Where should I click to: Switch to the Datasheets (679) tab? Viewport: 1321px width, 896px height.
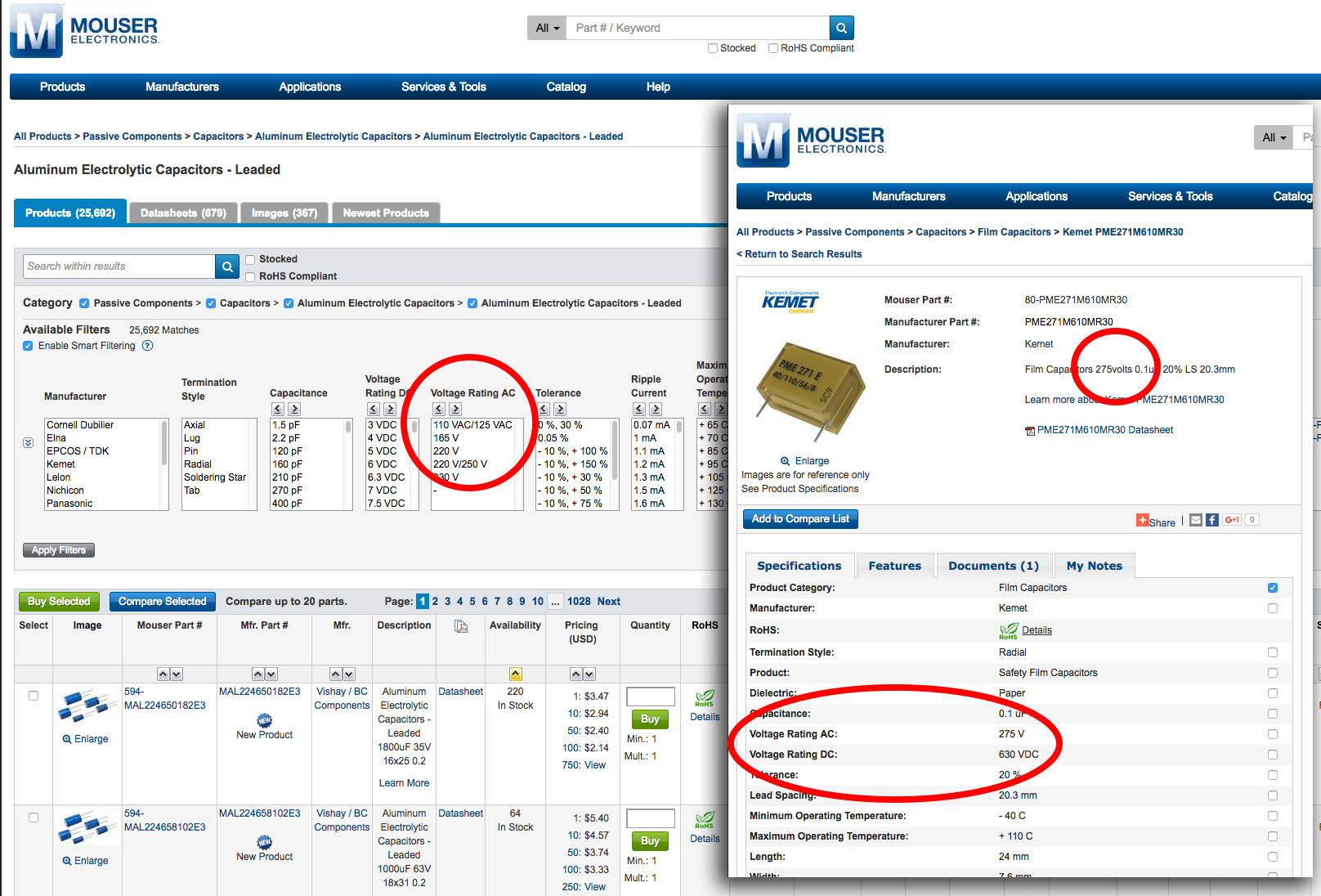pos(183,213)
